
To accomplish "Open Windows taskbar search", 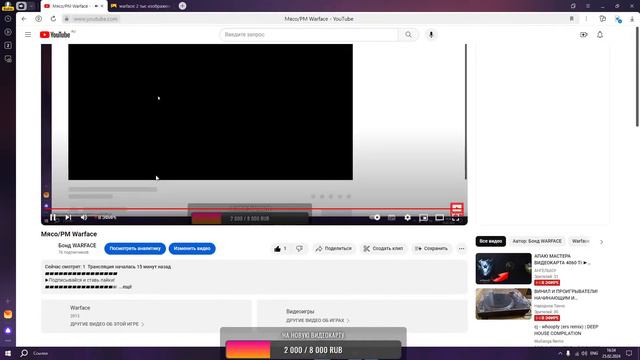I will tap(24, 353).
